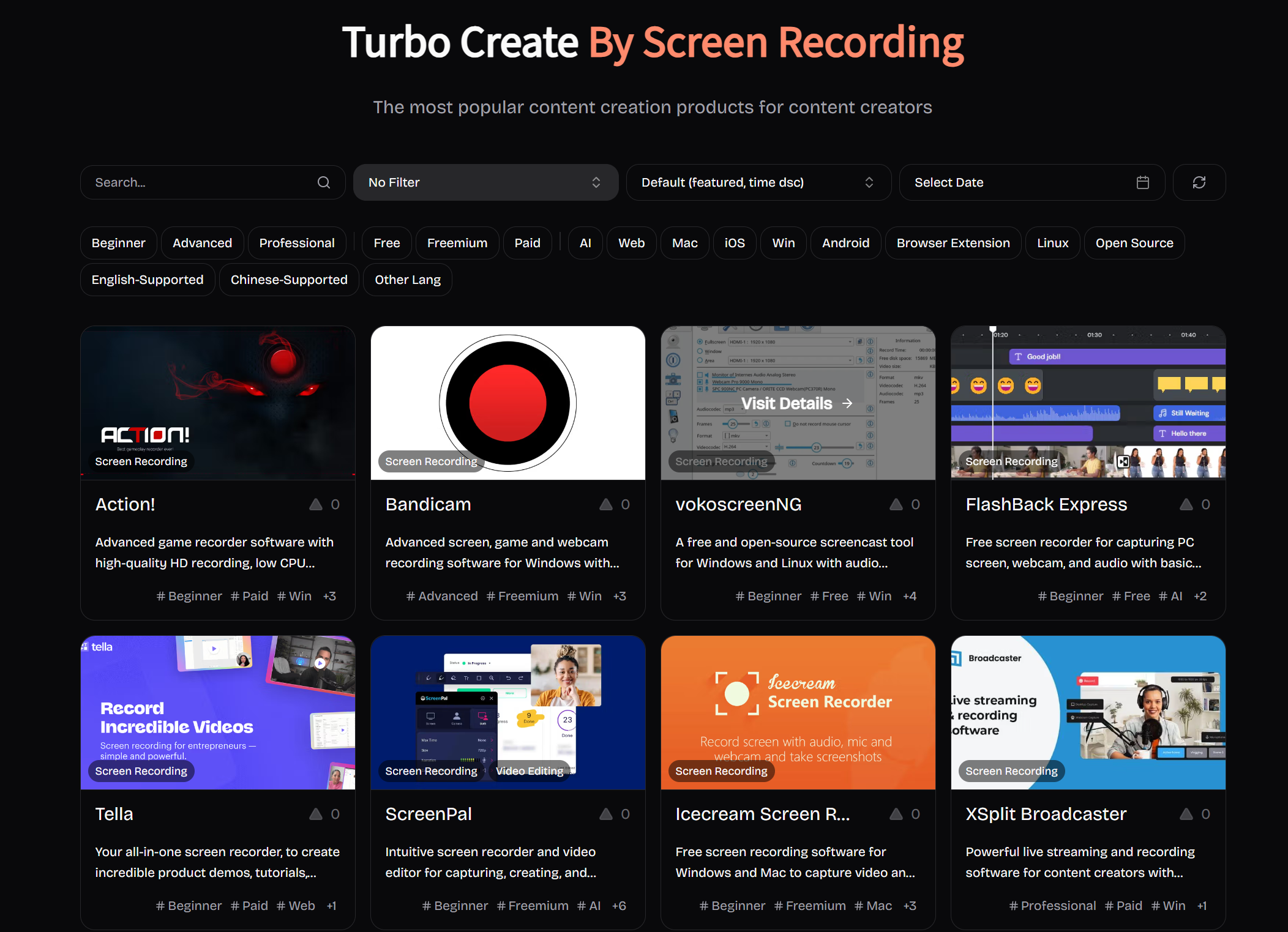Screen dimensions: 1288x932
Task: Click the +4 more tags on vokoscreenNG
Action: pyautogui.click(x=910, y=596)
